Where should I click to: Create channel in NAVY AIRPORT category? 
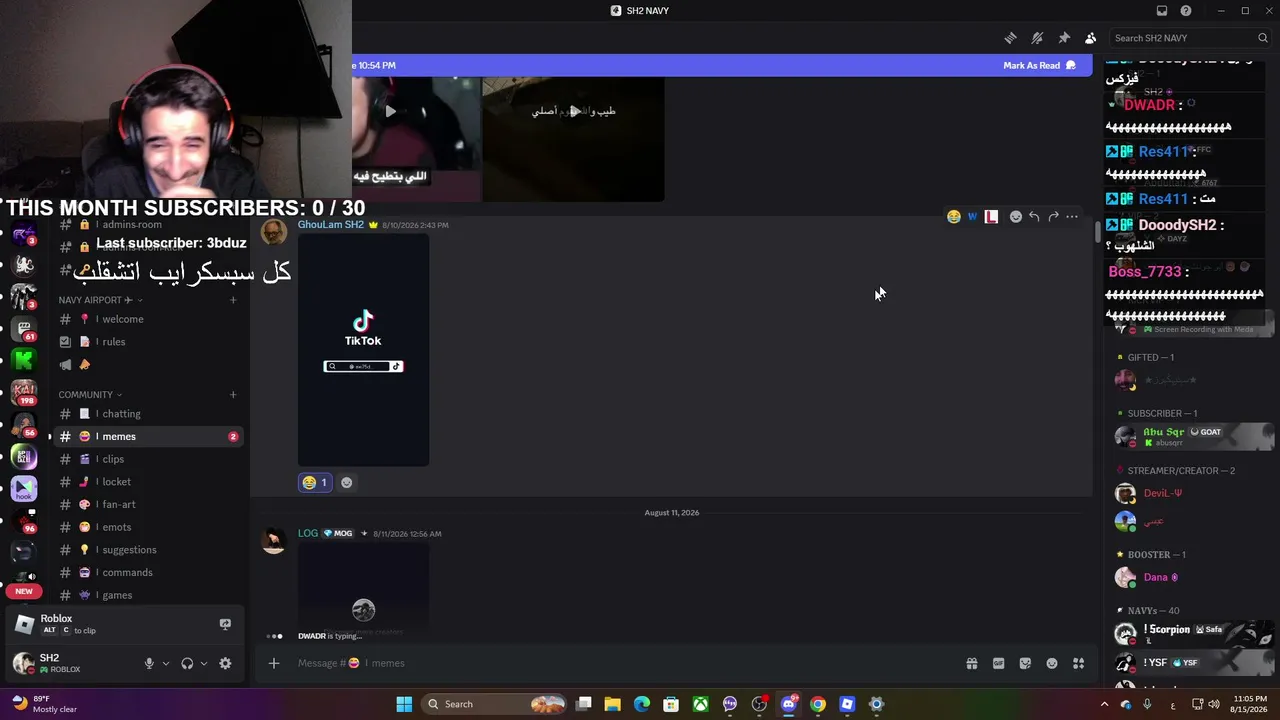point(233,300)
